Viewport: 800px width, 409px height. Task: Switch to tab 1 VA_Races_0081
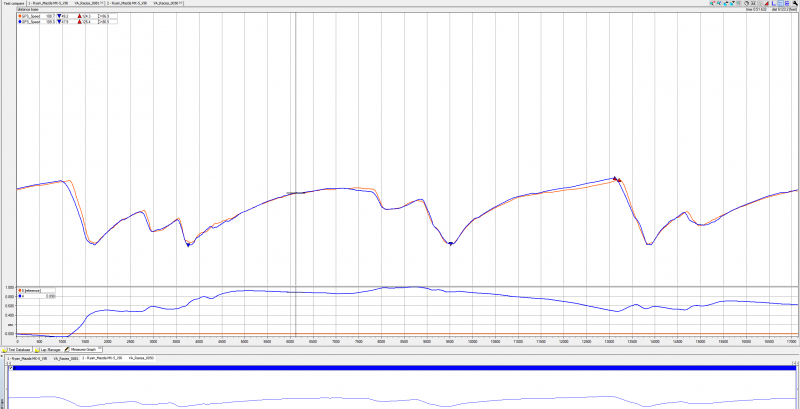tap(65, 4)
